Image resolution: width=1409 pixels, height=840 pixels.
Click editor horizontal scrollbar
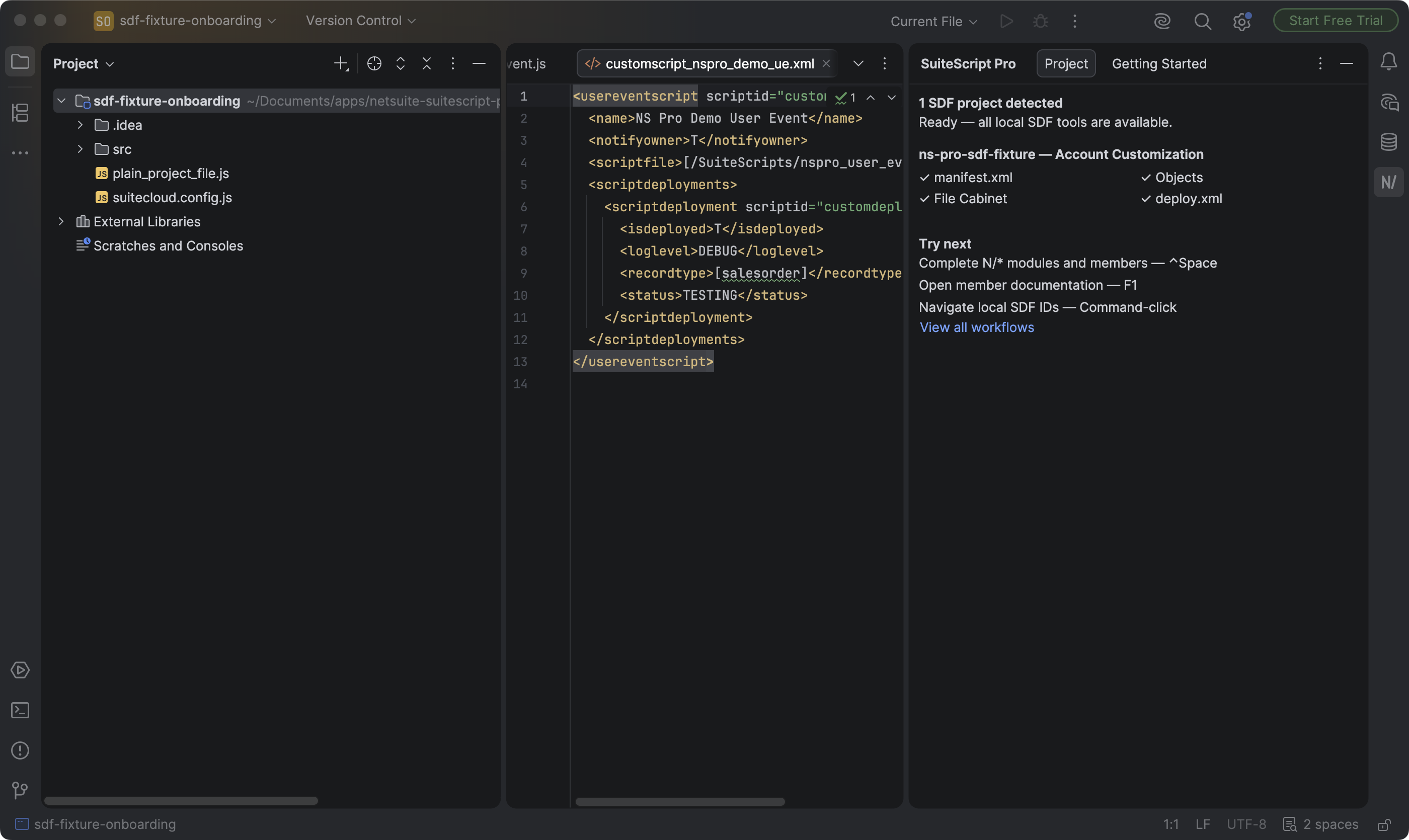(x=680, y=801)
